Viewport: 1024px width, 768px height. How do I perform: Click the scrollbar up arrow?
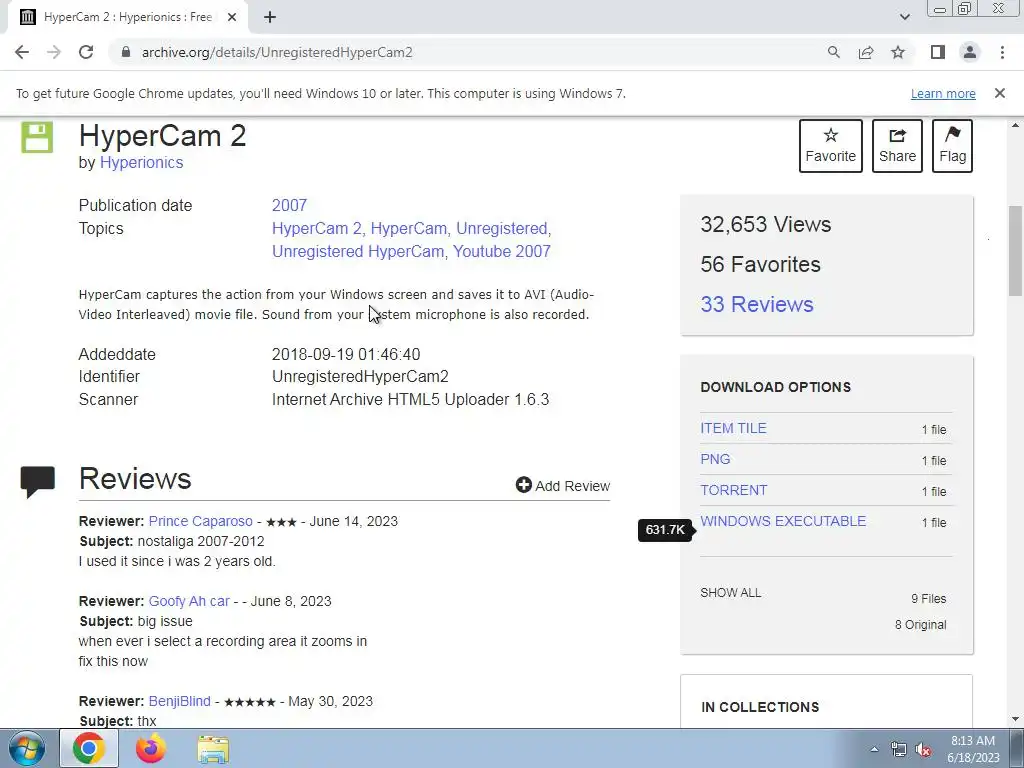click(1015, 125)
